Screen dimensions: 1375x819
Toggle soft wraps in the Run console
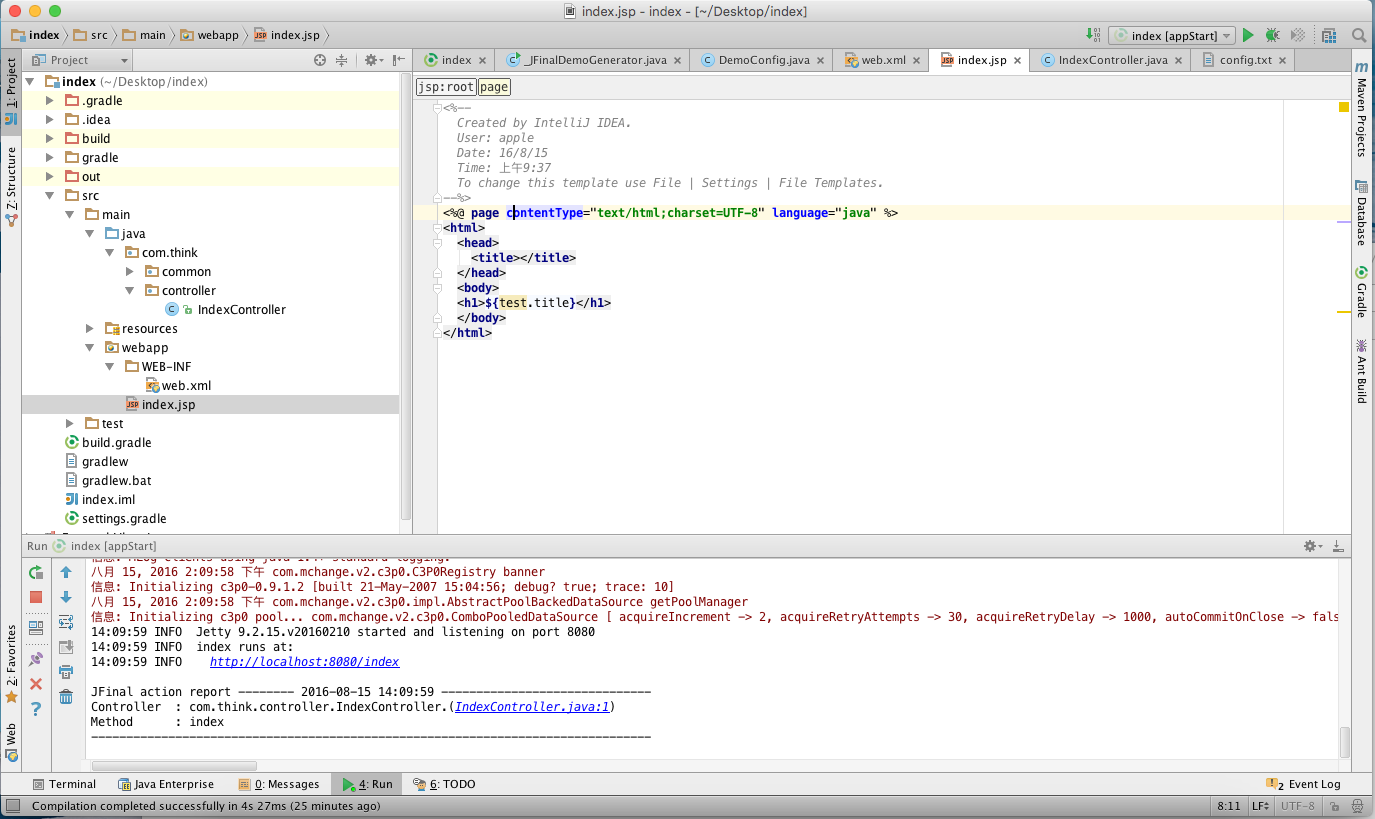coord(66,622)
